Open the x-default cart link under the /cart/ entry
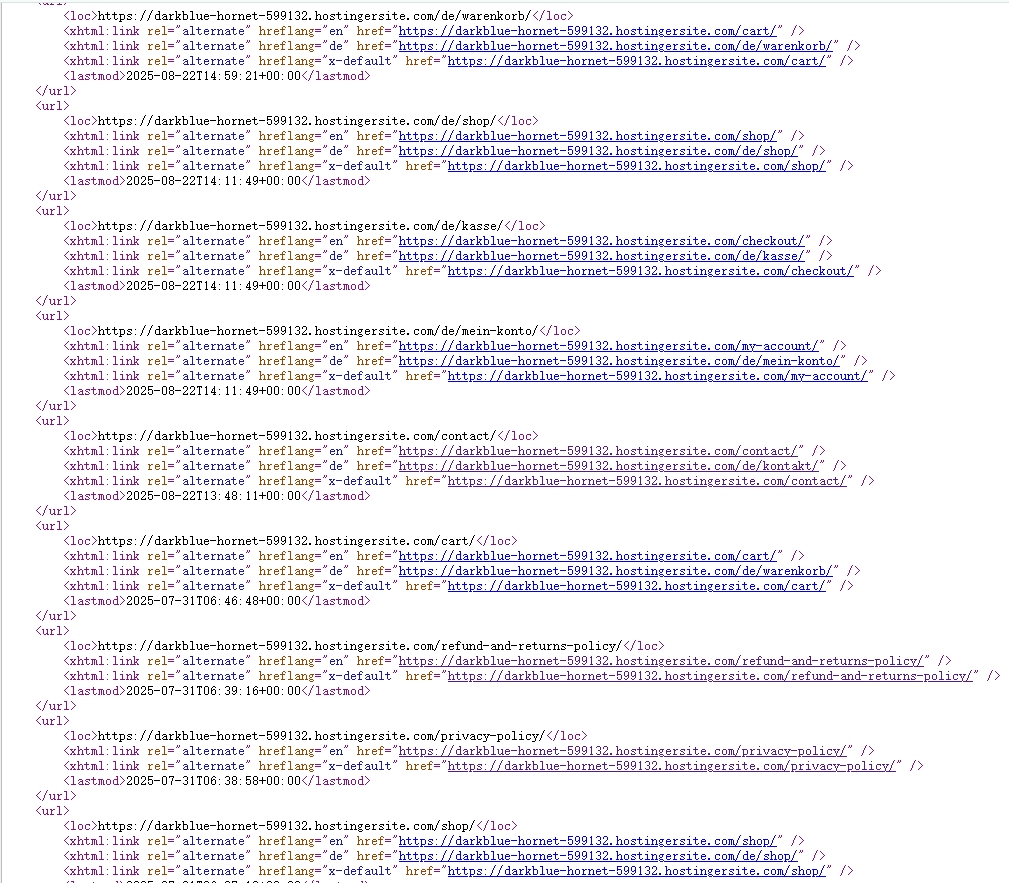This screenshot has height=883, width=1009. coord(636,586)
